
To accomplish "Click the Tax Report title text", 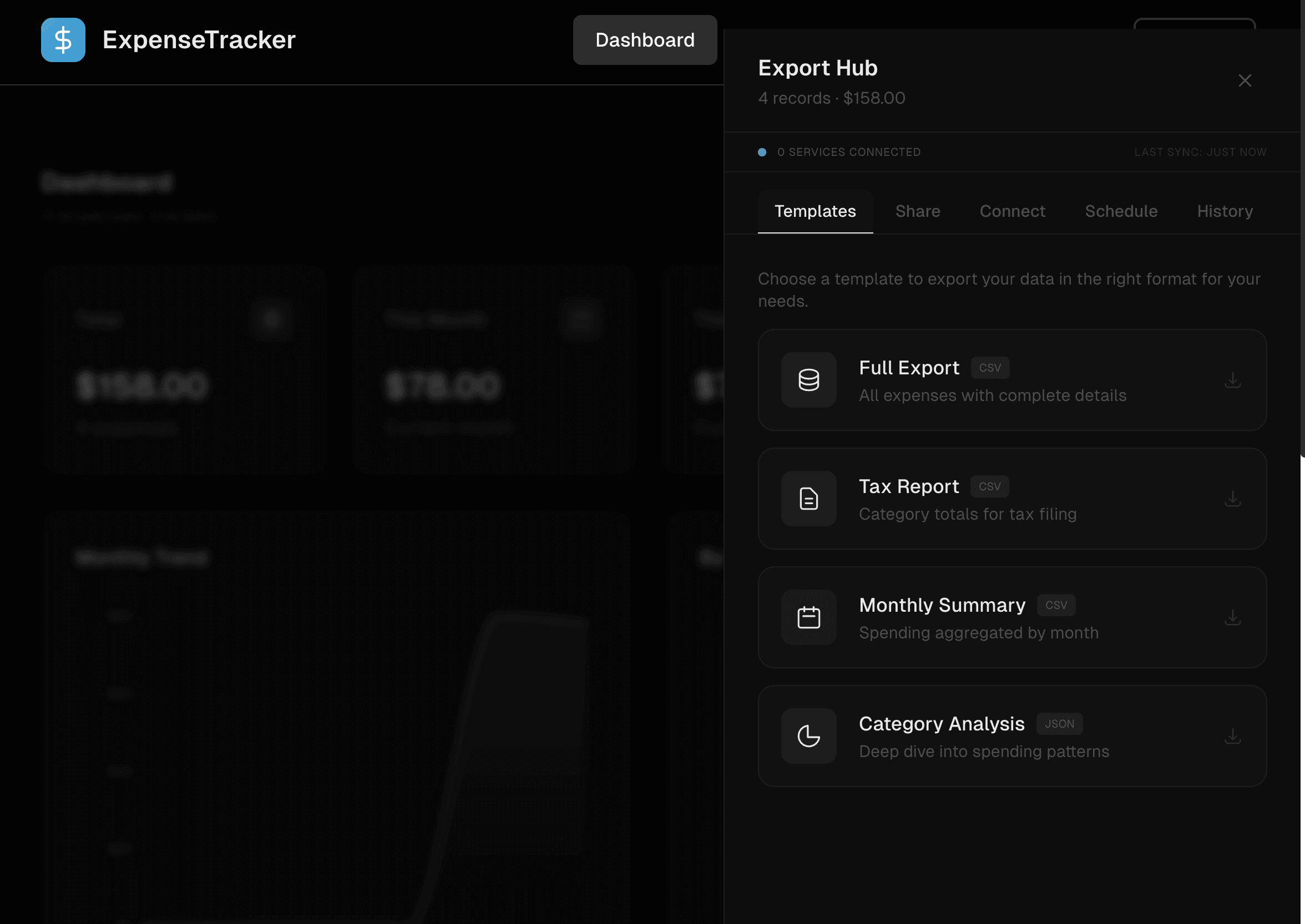I will [908, 486].
